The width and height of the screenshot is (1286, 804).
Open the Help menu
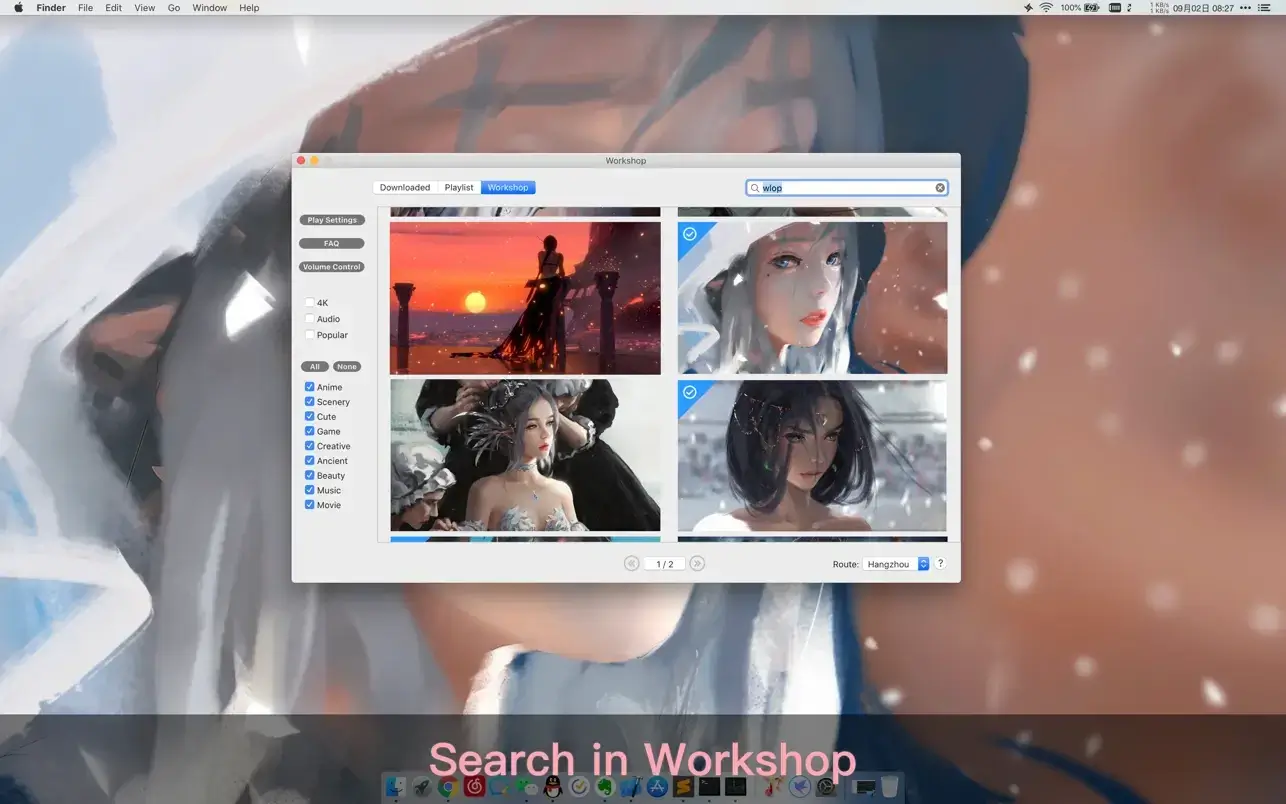(x=249, y=7)
